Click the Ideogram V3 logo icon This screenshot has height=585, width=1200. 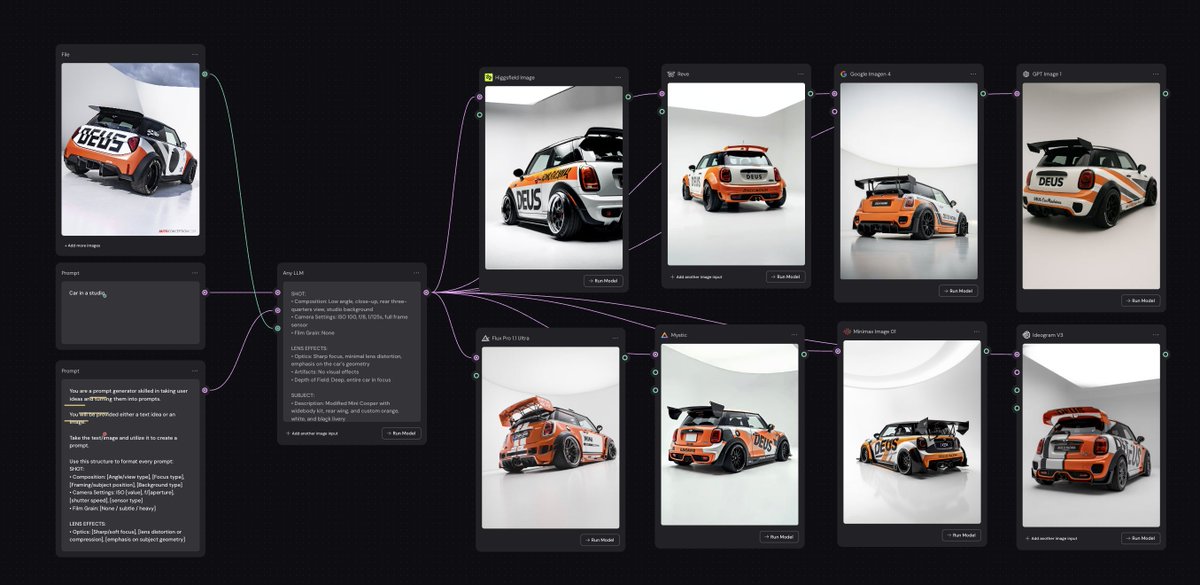tap(1026, 334)
